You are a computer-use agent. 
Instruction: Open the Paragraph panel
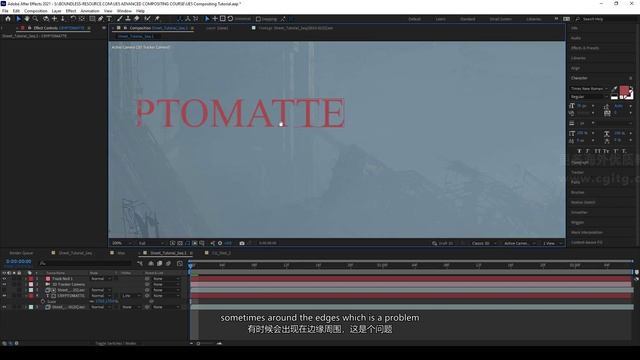(580, 162)
